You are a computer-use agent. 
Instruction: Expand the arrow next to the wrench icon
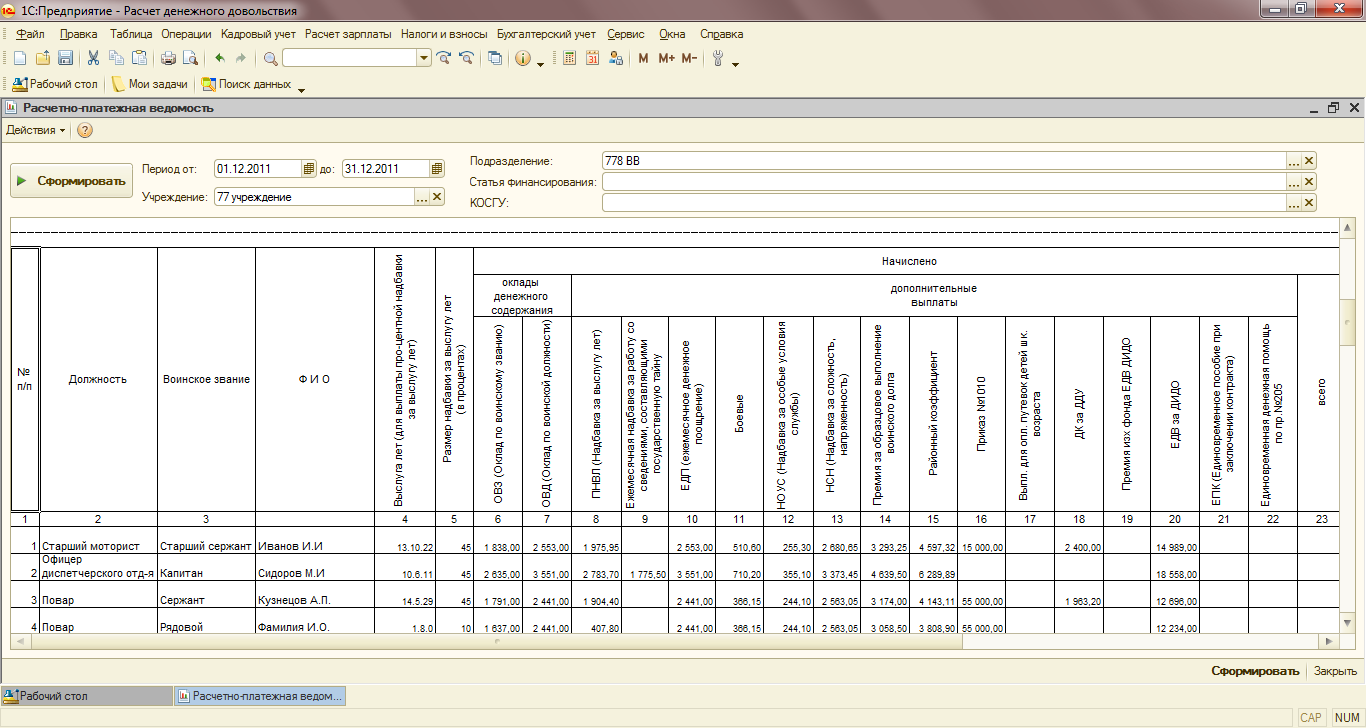pos(735,64)
